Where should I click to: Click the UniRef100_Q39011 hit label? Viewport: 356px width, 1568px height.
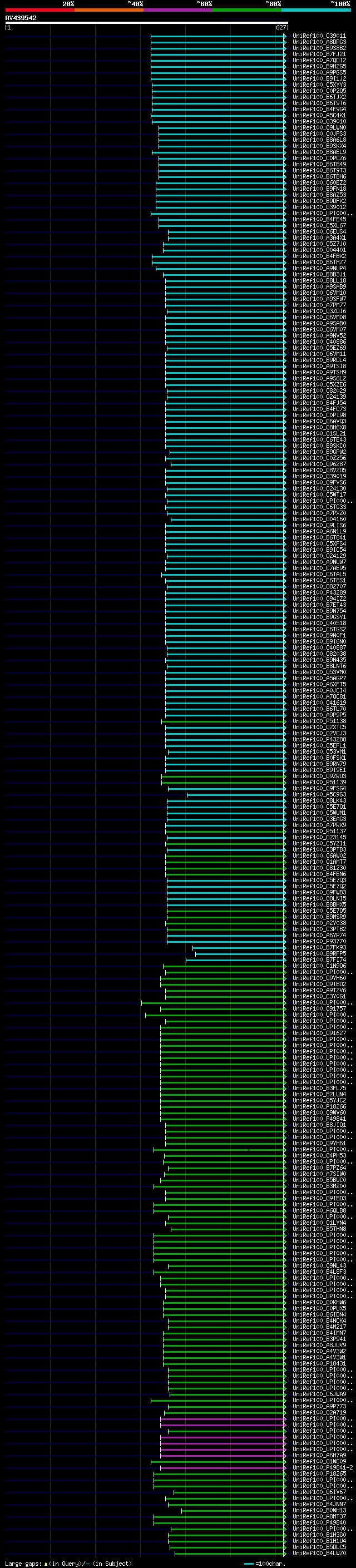click(319, 36)
